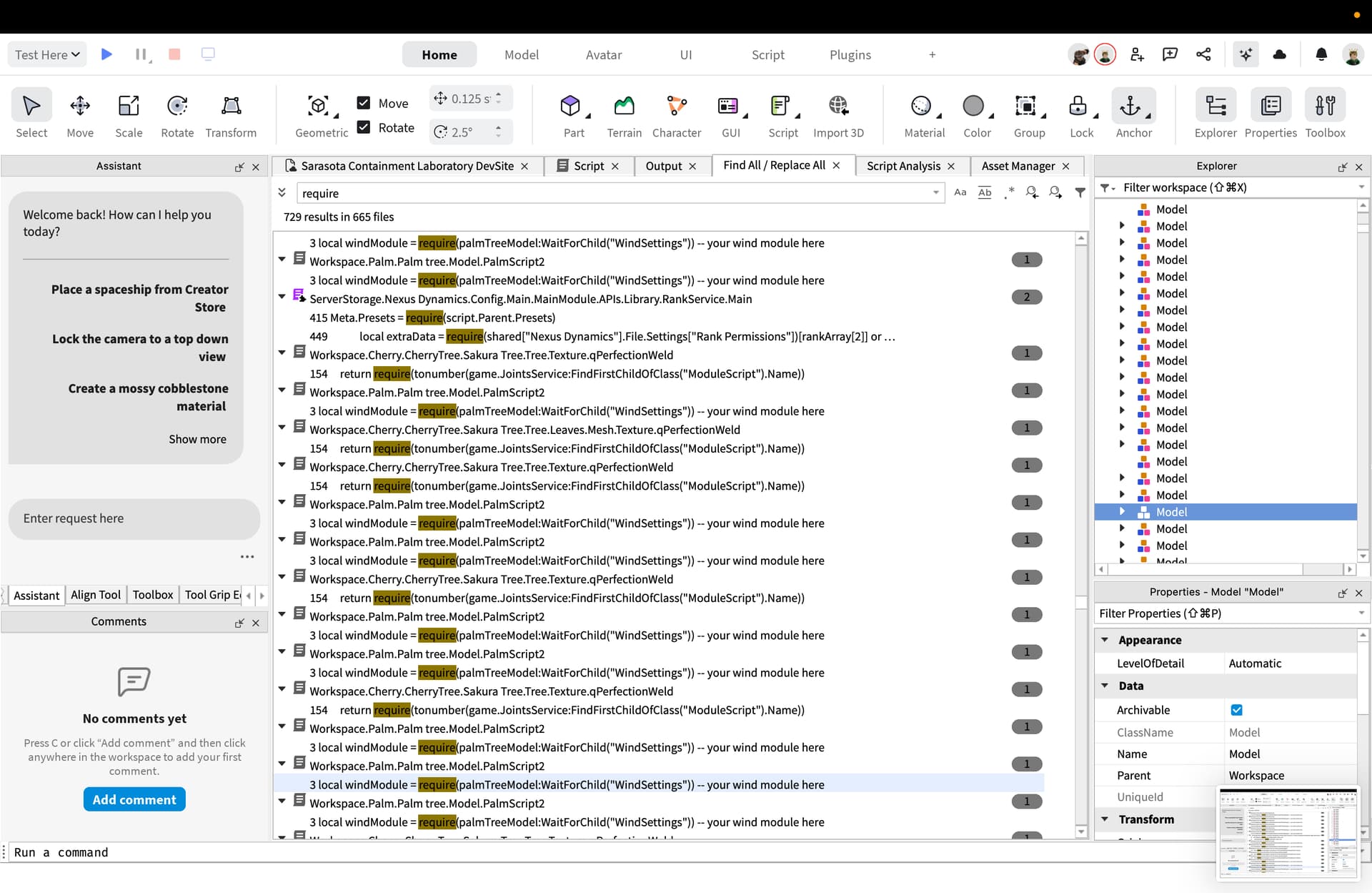Collapse the Appearance properties section

click(1105, 640)
